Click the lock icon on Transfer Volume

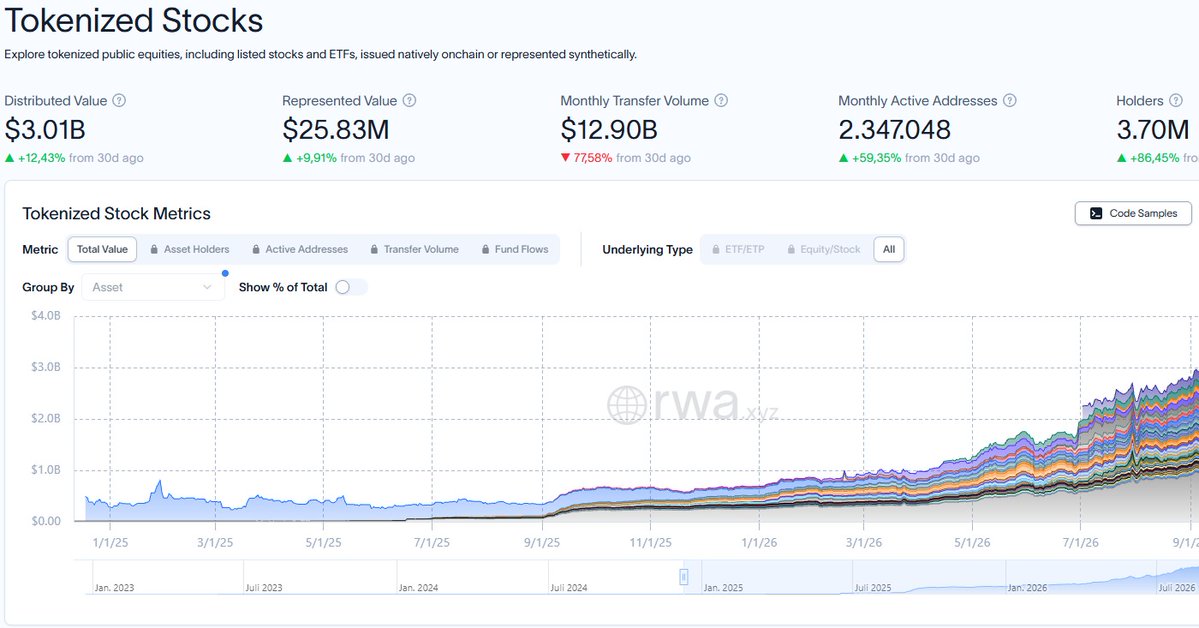(375, 249)
